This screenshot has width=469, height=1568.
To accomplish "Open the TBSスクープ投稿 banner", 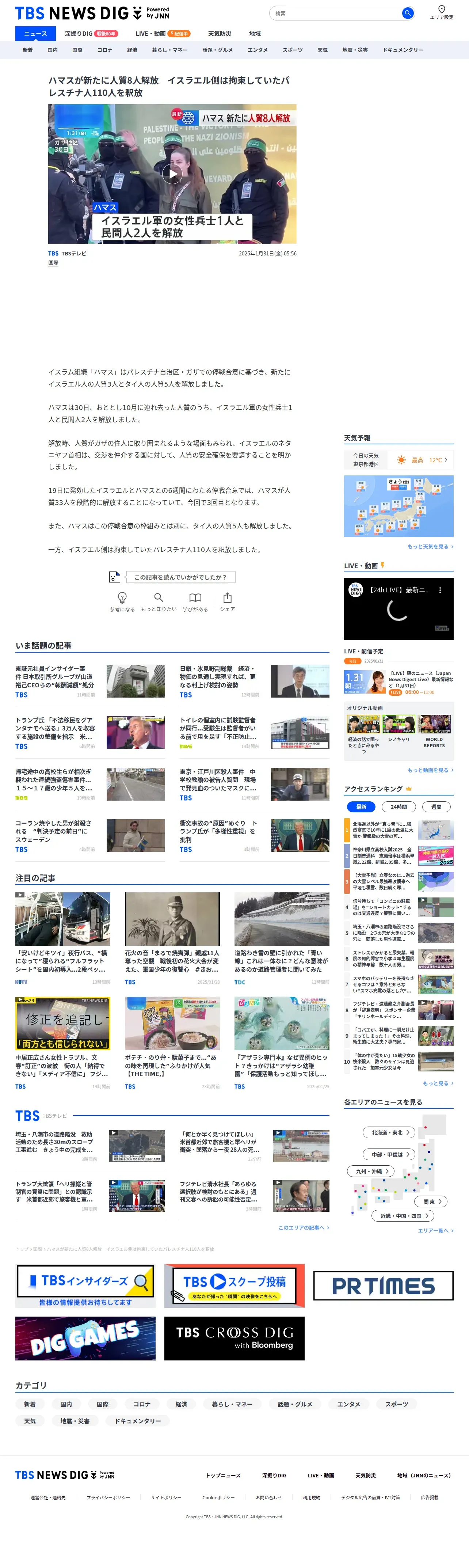I will 234,1286.
